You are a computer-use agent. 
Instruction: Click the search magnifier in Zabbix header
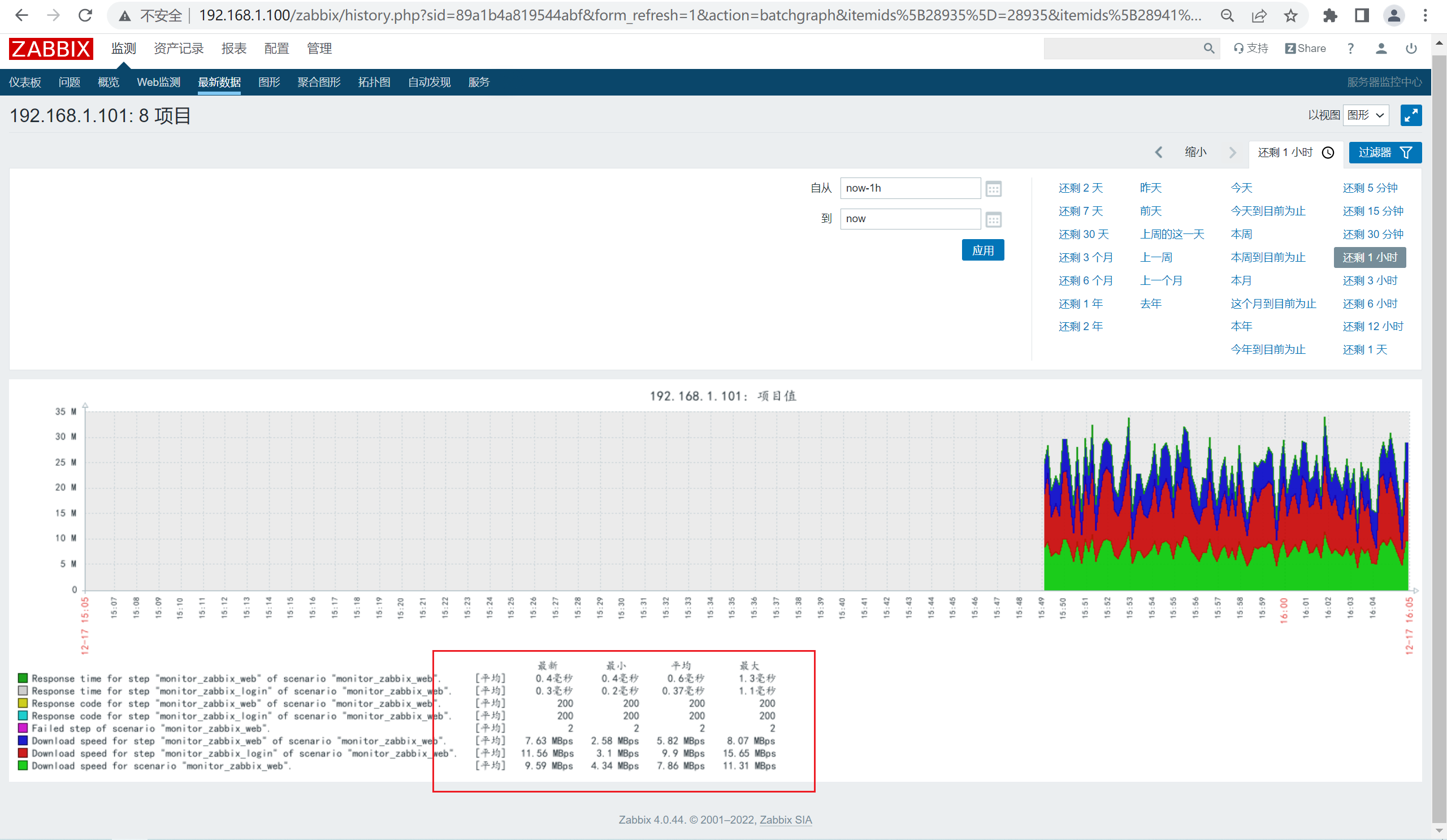[x=1208, y=49]
